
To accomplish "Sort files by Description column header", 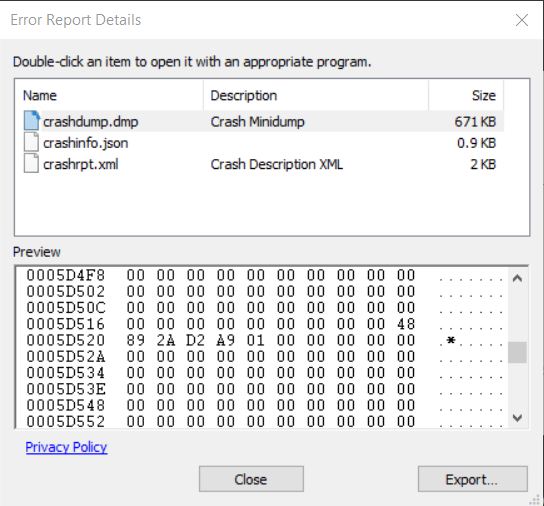I will pyautogui.click(x=316, y=95).
